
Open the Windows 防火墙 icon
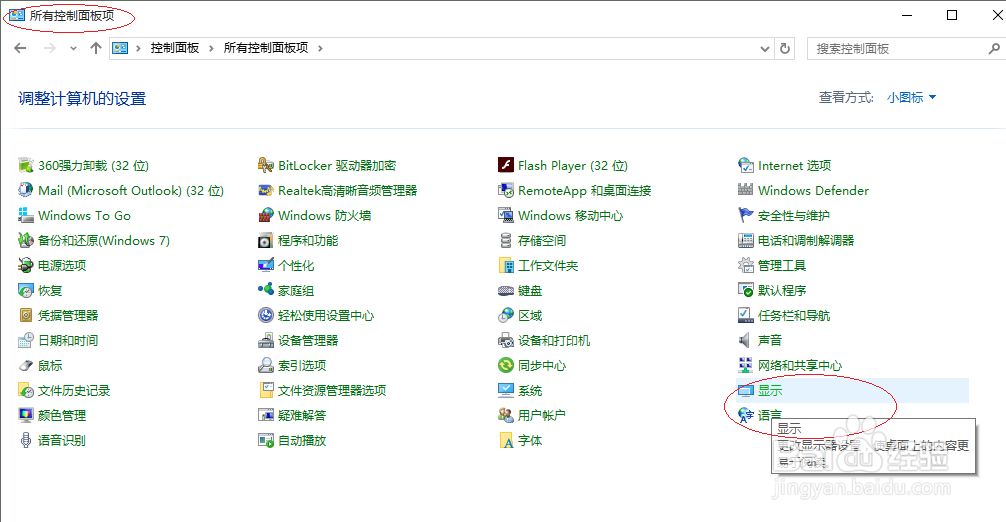tap(266, 215)
